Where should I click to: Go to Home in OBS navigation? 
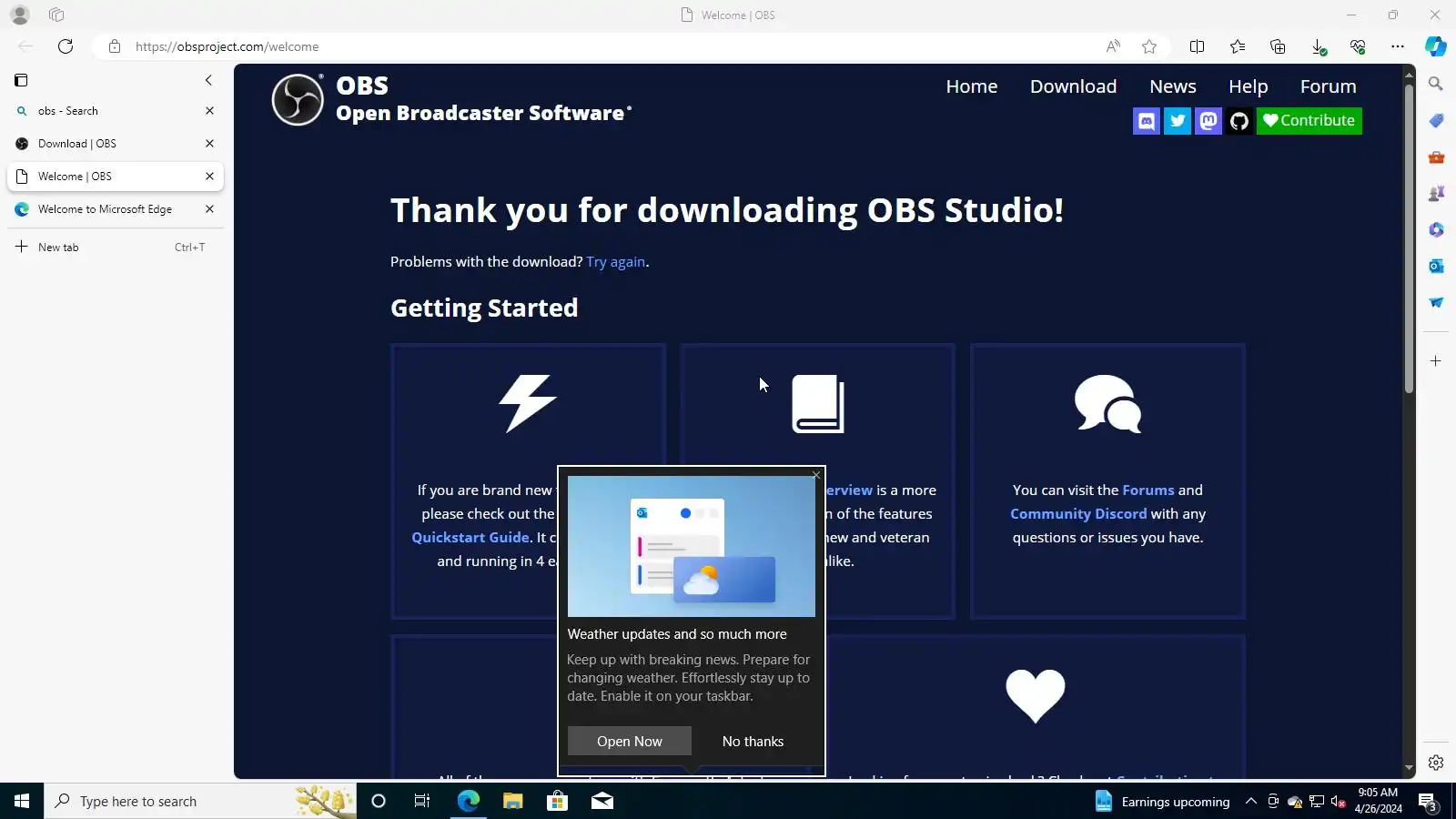(x=972, y=86)
